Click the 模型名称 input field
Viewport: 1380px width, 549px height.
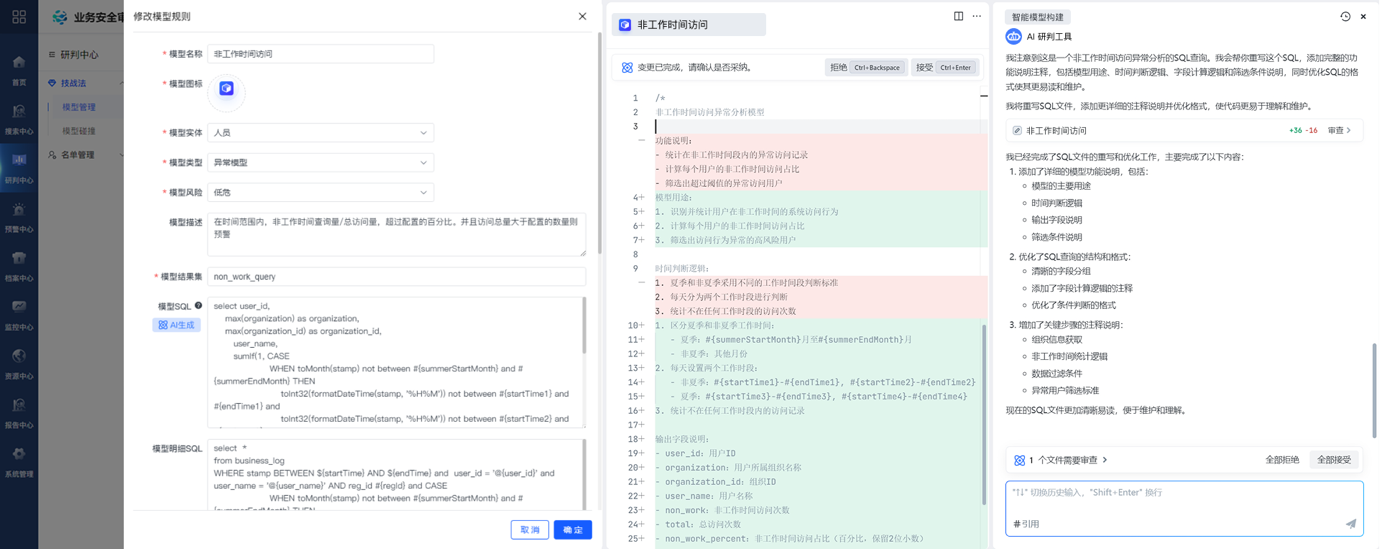[x=320, y=54]
